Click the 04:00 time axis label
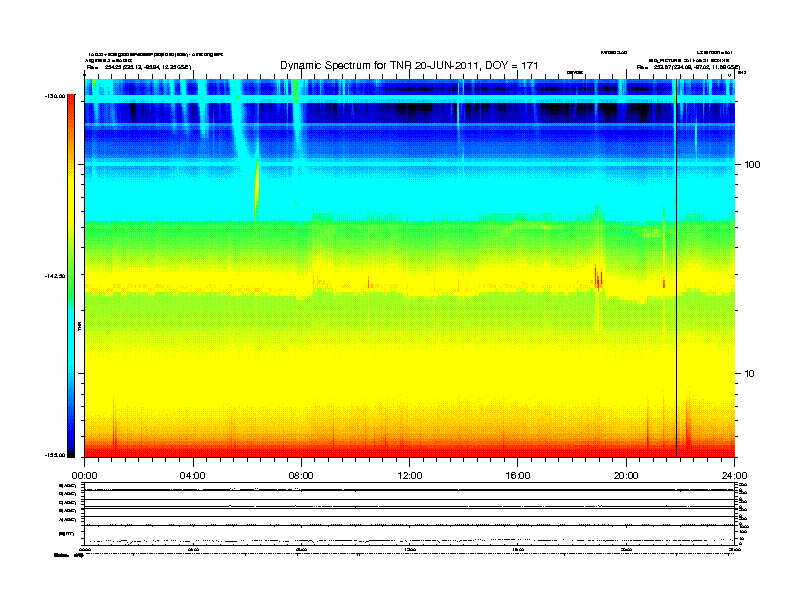The image size is (792, 612). click(x=192, y=476)
